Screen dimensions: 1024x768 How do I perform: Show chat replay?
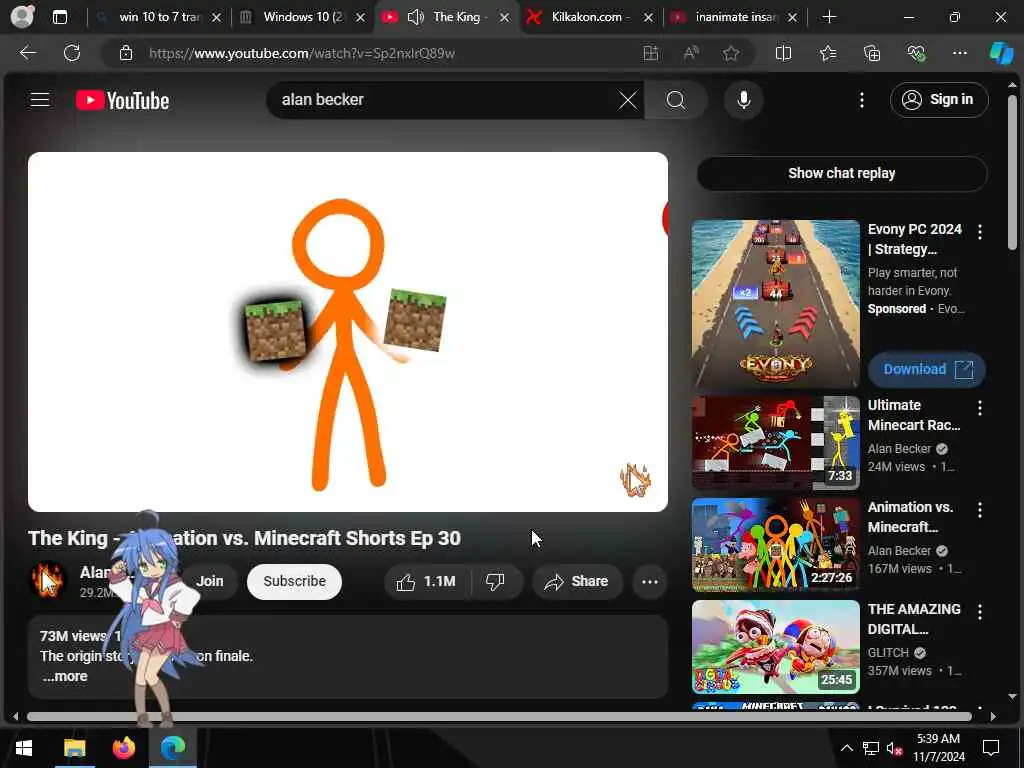coord(841,173)
